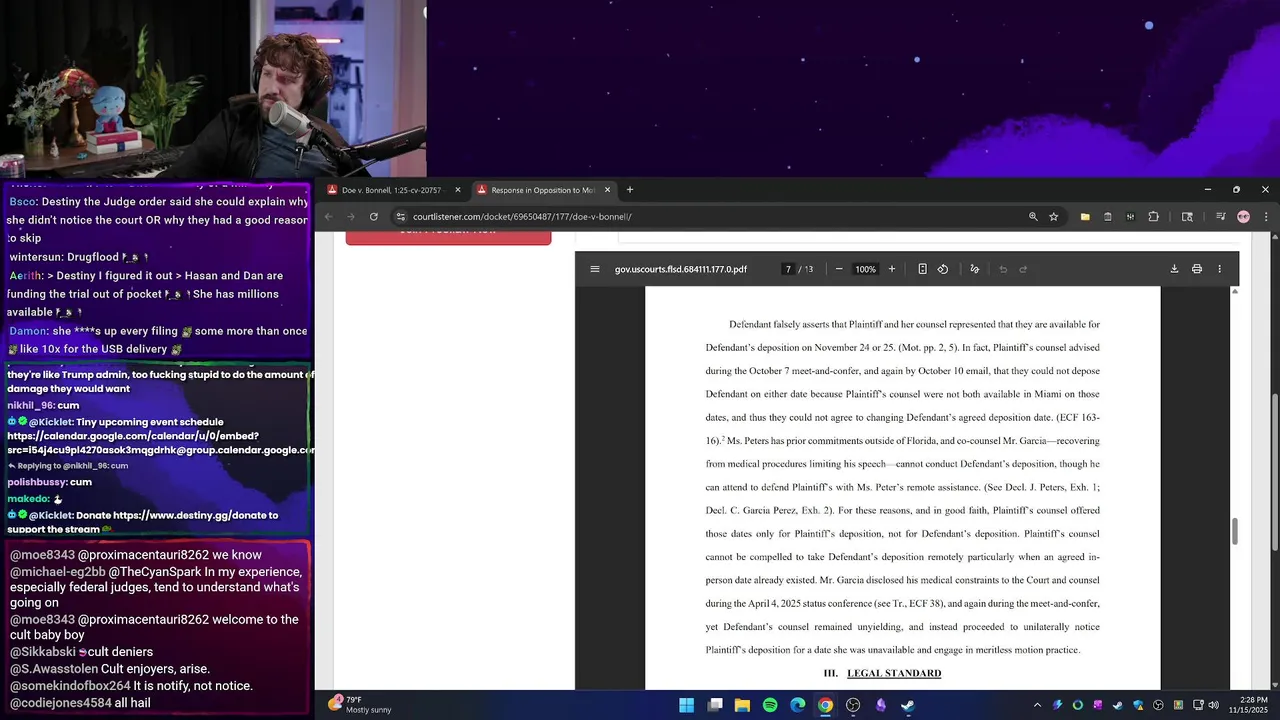Open PDF viewer more actions menu
The image size is (1280, 720).
tap(1219, 269)
